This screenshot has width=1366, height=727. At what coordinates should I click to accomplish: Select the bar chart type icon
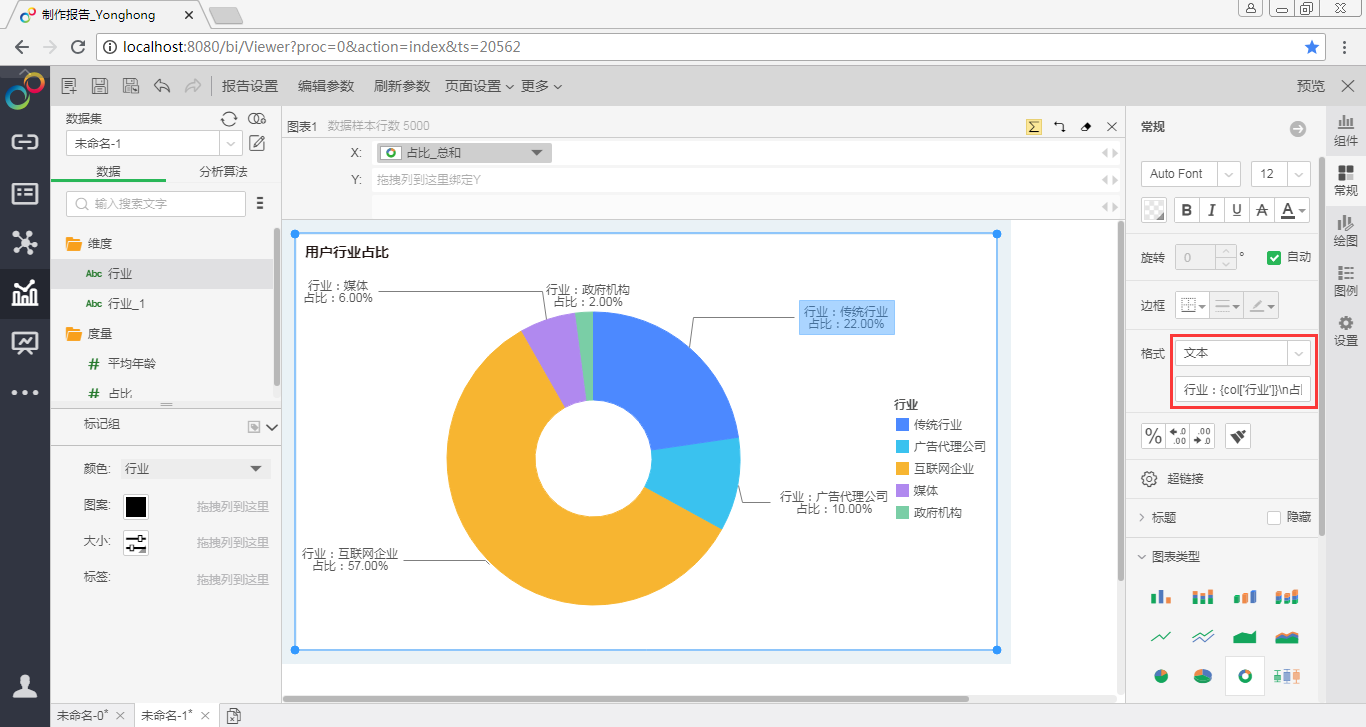1161,597
